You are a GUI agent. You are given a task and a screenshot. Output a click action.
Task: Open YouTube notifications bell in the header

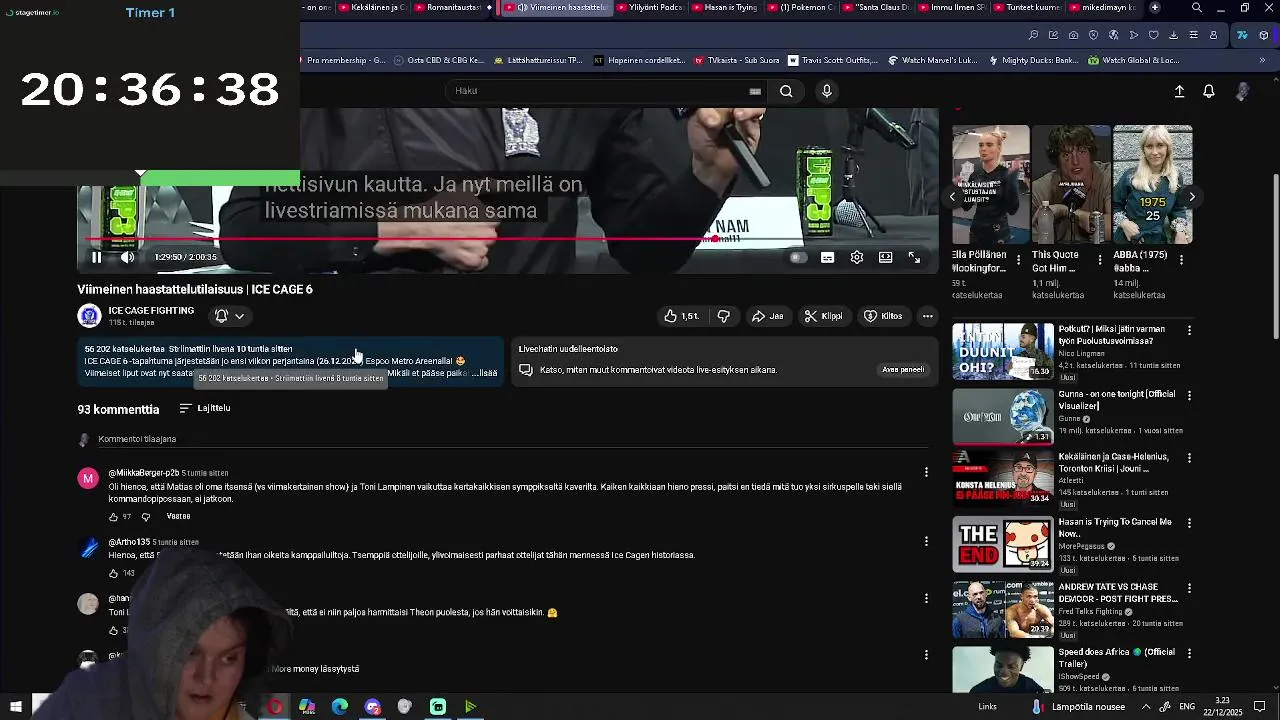click(1209, 91)
